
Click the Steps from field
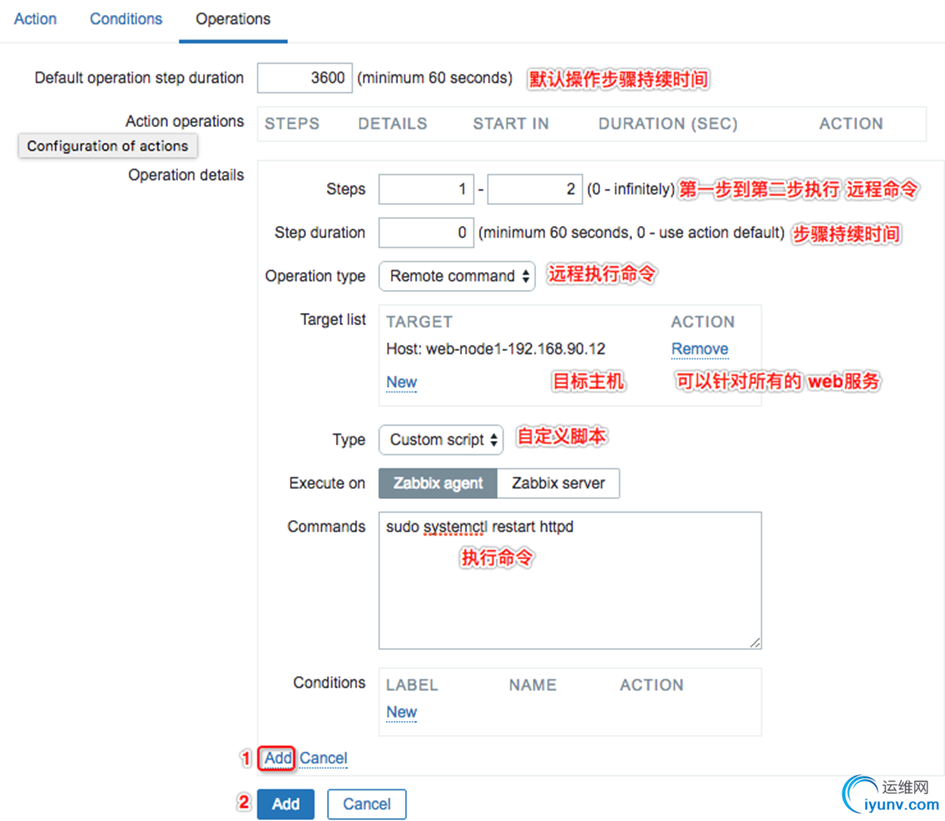click(426, 189)
